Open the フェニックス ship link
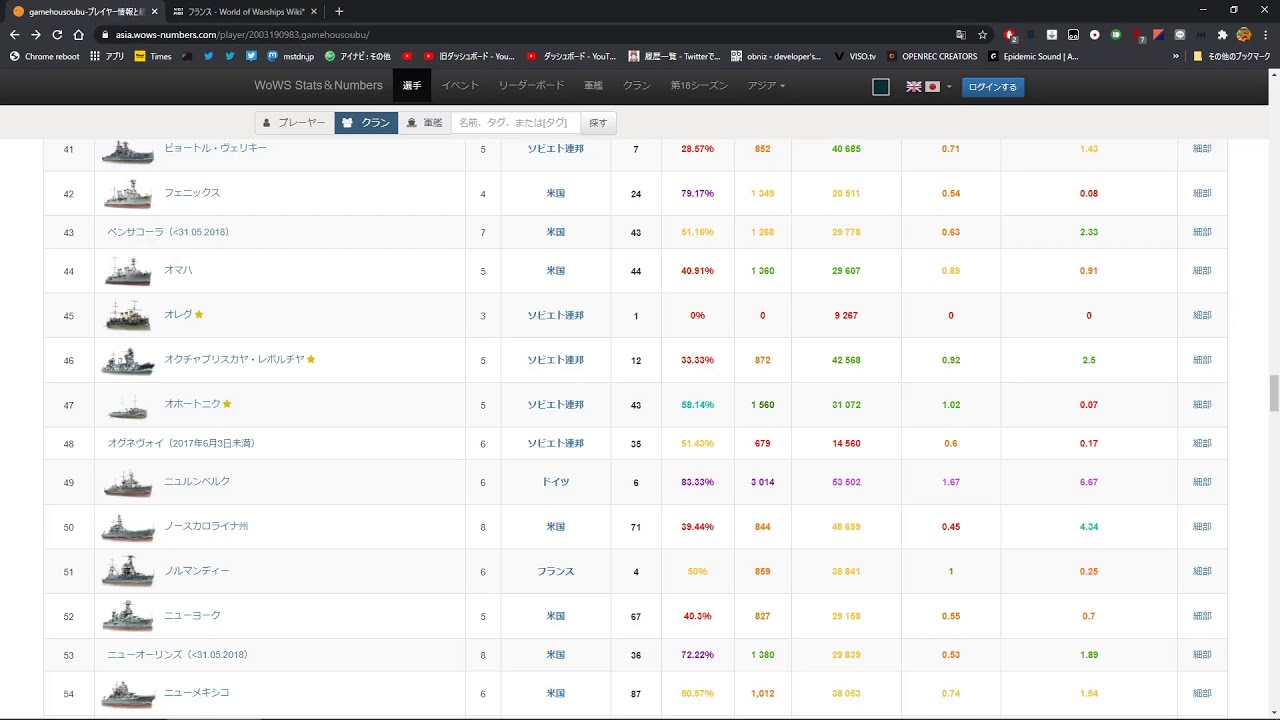 click(x=192, y=193)
